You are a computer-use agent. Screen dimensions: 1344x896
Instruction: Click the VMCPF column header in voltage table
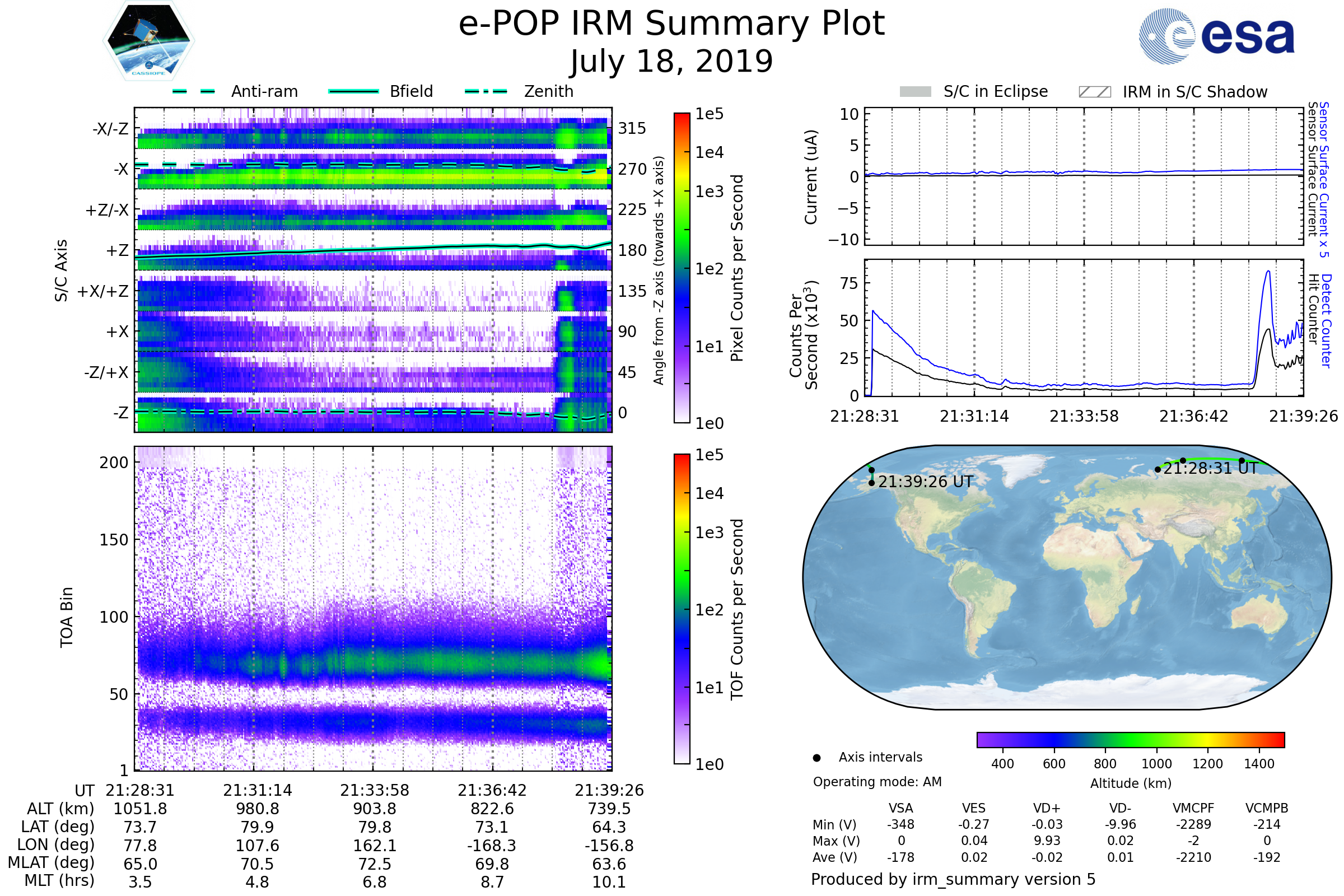point(1193,808)
